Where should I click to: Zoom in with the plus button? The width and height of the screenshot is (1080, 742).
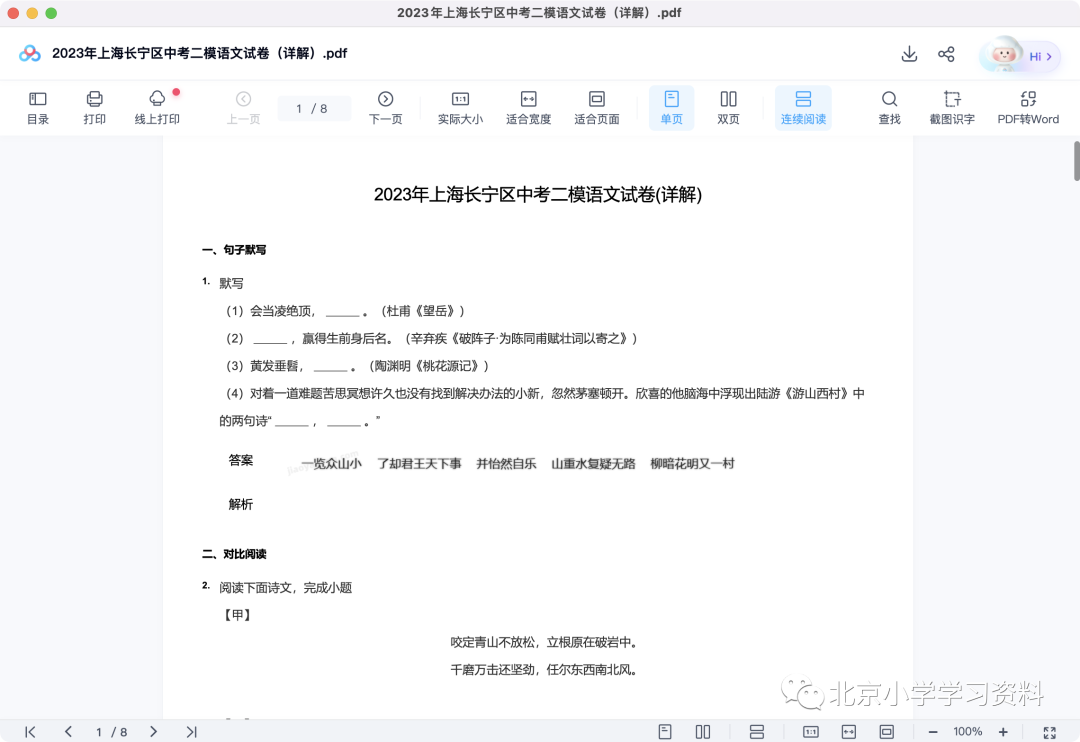pyautogui.click(x=1003, y=732)
